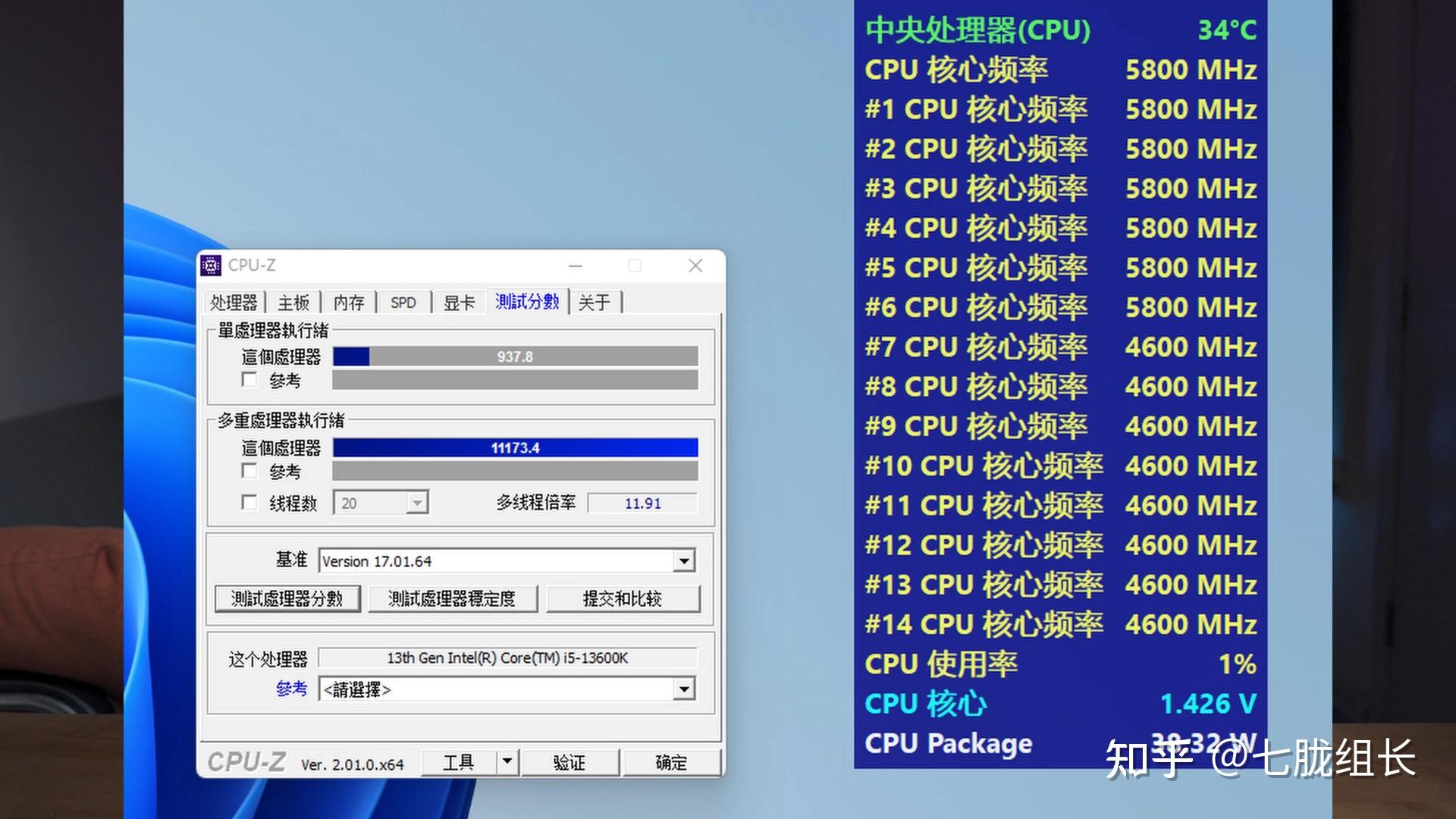Click the 測試處理器穩定度 button
The width and height of the screenshot is (1456, 819).
[453, 598]
